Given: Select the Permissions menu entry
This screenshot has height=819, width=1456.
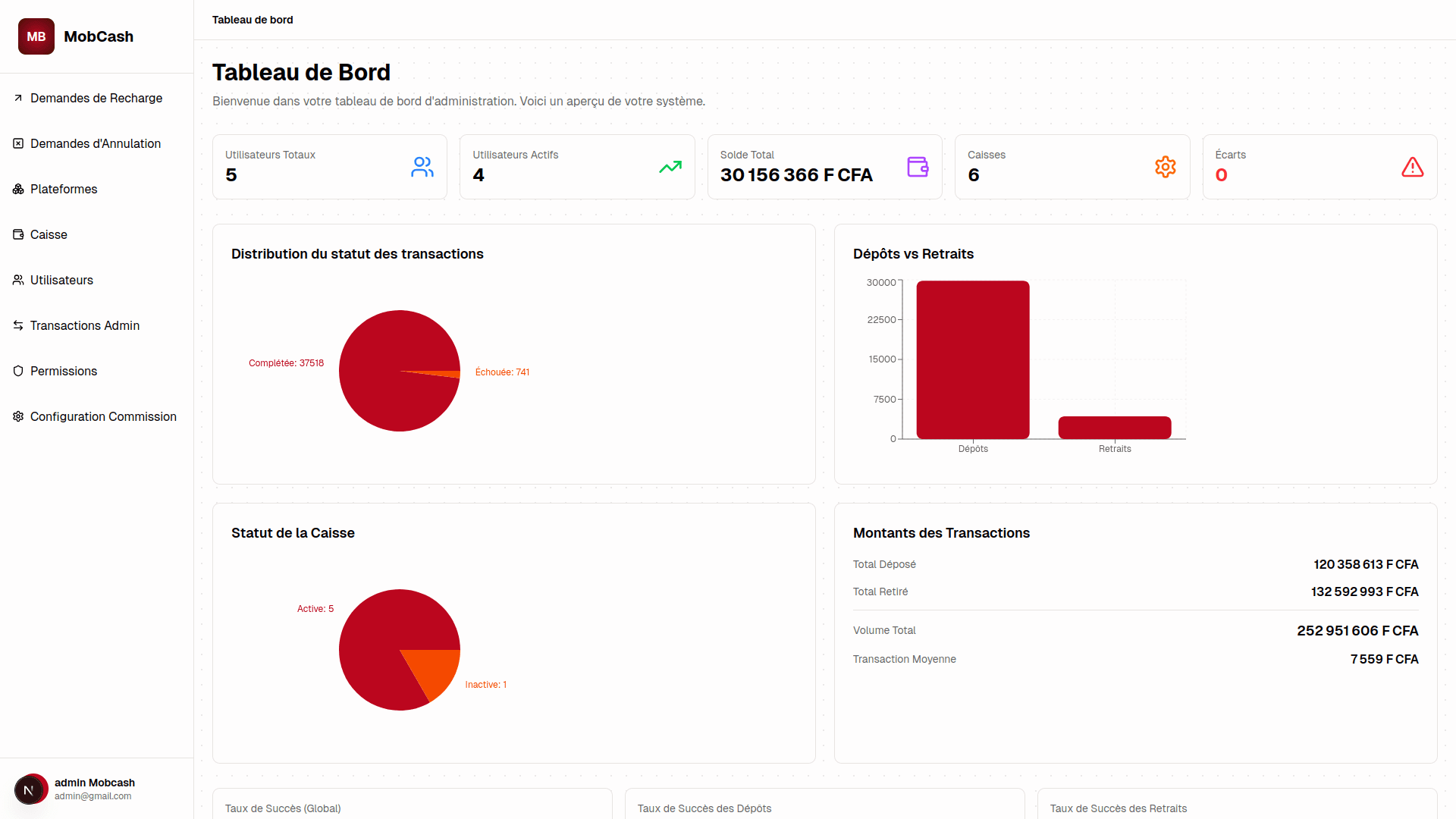Looking at the screenshot, I should coord(64,371).
